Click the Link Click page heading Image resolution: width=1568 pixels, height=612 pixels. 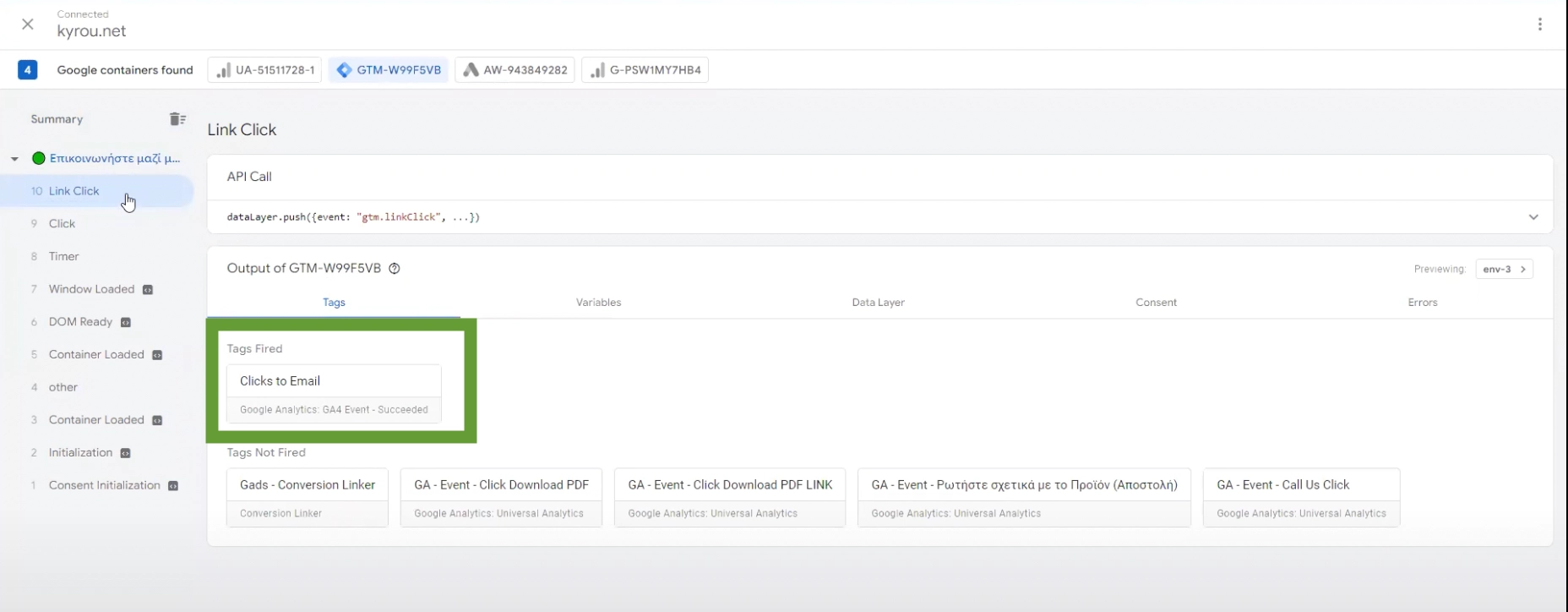[x=242, y=129]
